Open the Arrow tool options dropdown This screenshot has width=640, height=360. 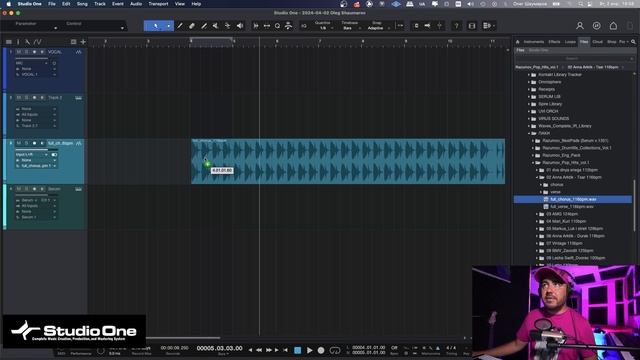click(x=169, y=26)
